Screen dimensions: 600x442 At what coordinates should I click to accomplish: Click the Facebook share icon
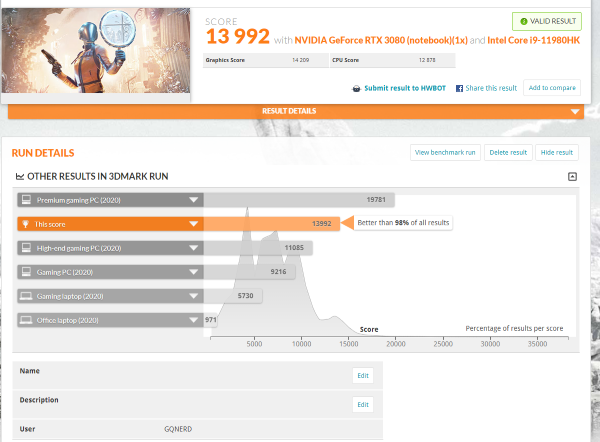click(x=459, y=88)
